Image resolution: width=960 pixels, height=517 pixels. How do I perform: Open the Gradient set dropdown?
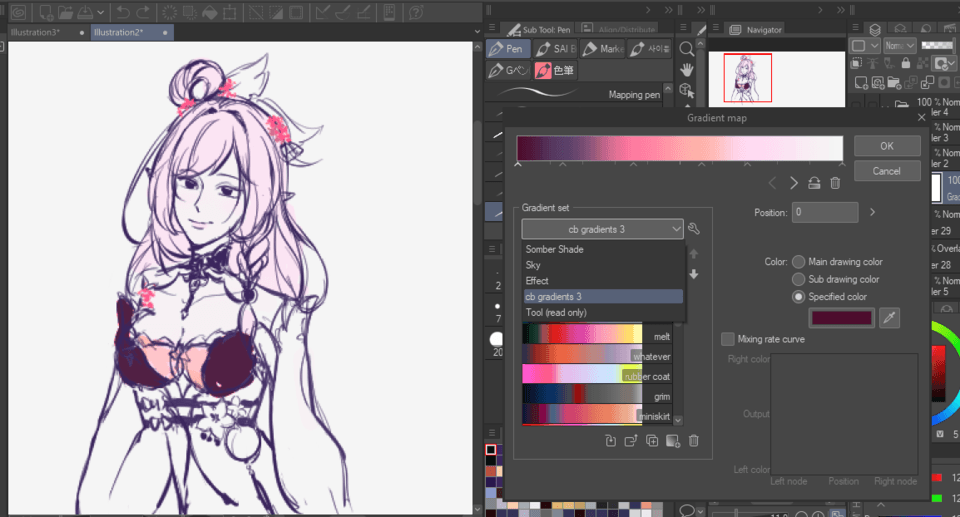tap(602, 229)
